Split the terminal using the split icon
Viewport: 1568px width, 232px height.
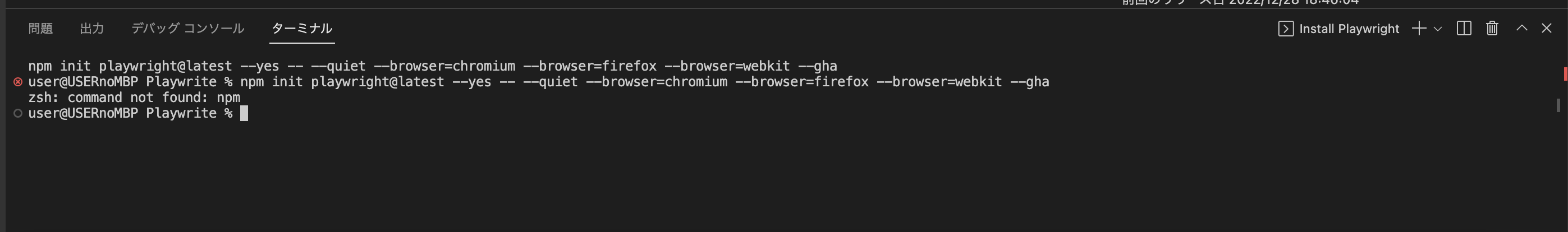[x=1464, y=29]
